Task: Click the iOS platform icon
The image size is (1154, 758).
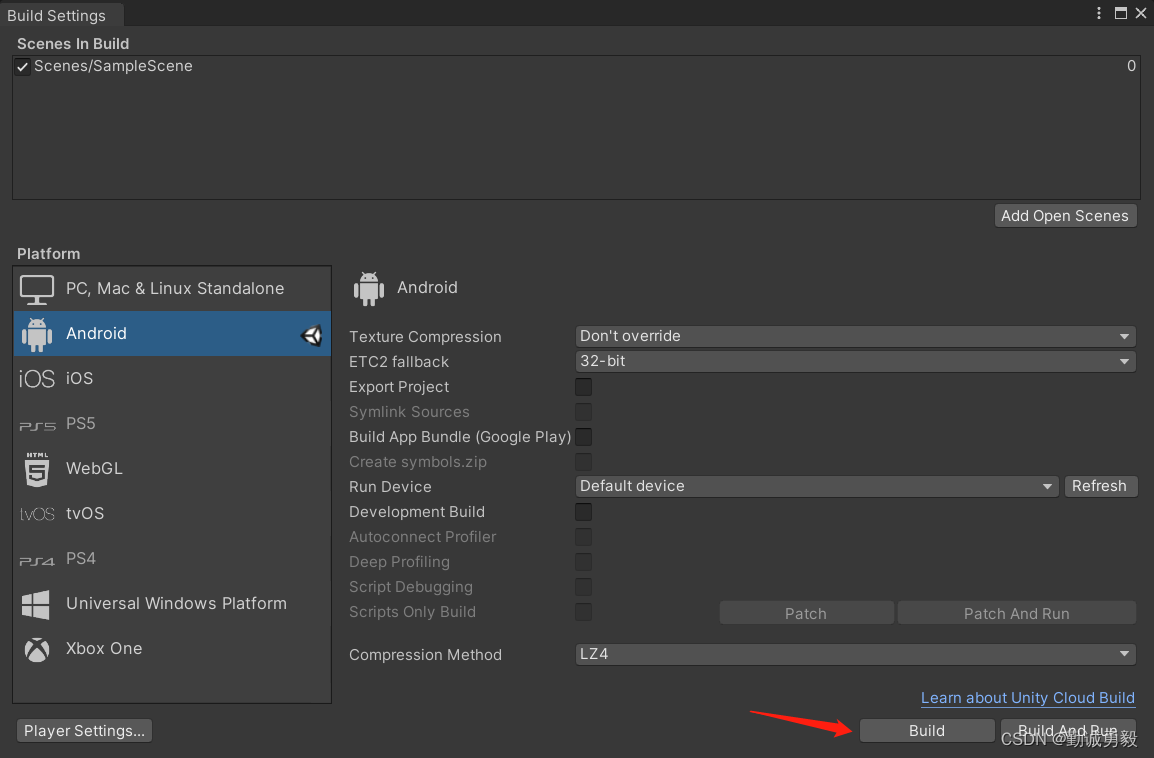Action: [x=37, y=378]
